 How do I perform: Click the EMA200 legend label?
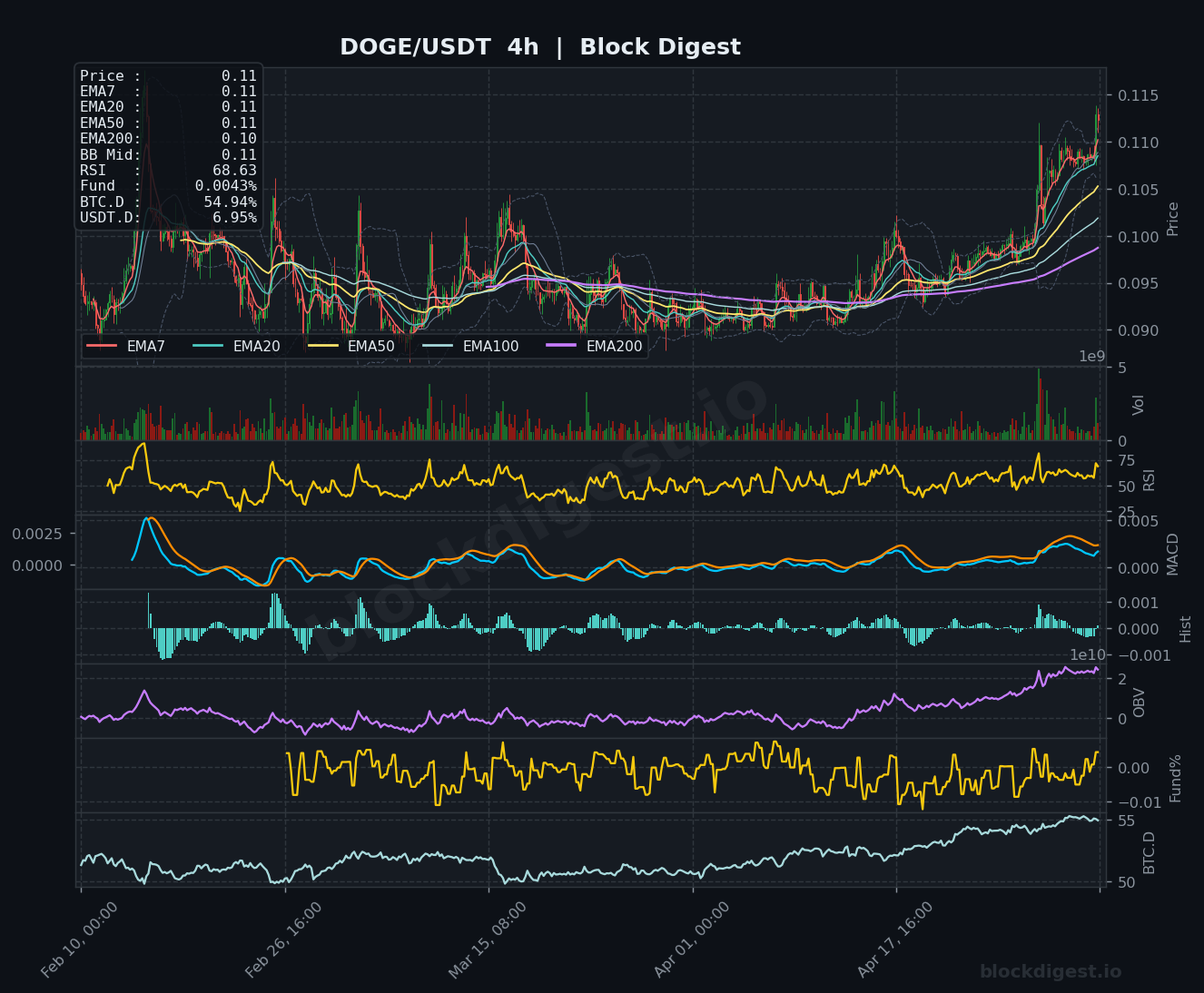click(614, 347)
